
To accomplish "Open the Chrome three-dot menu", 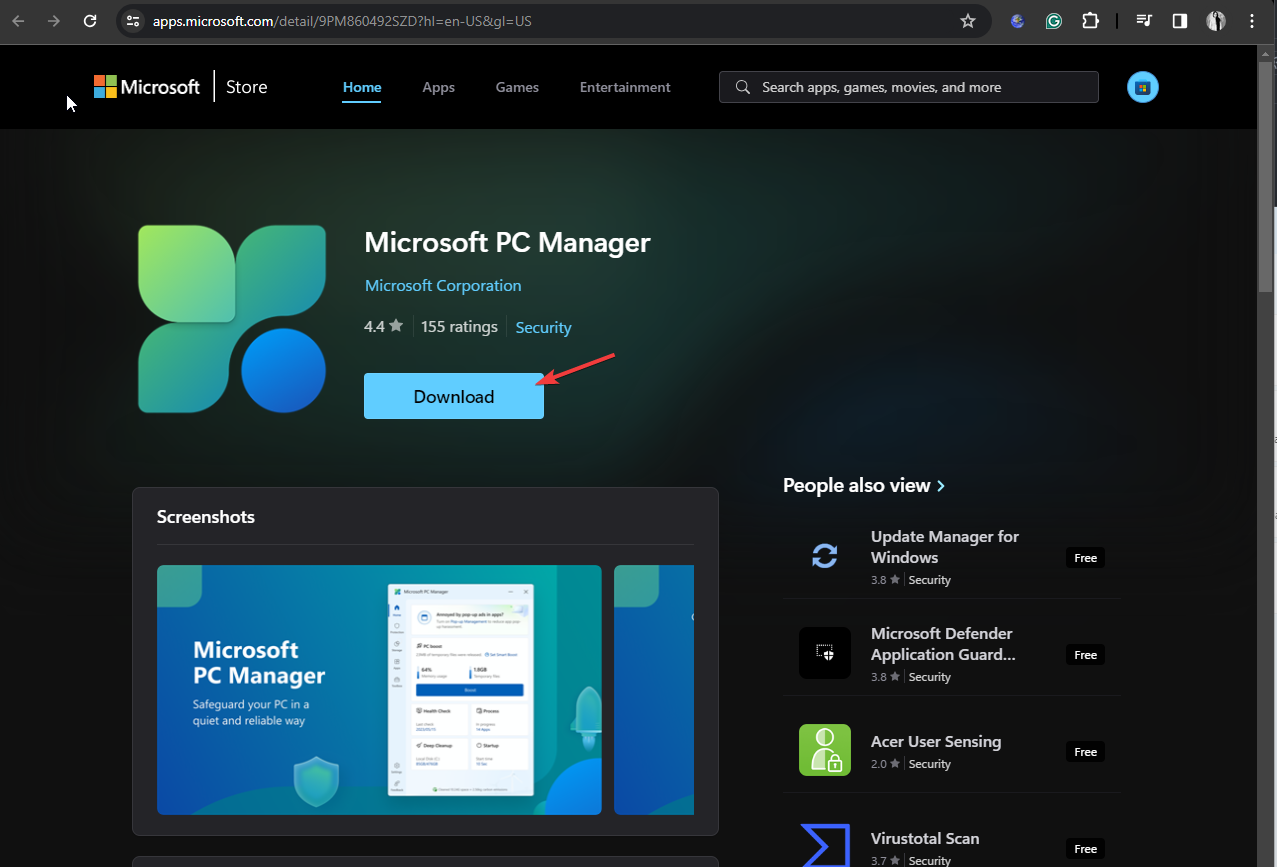I will click(x=1252, y=21).
